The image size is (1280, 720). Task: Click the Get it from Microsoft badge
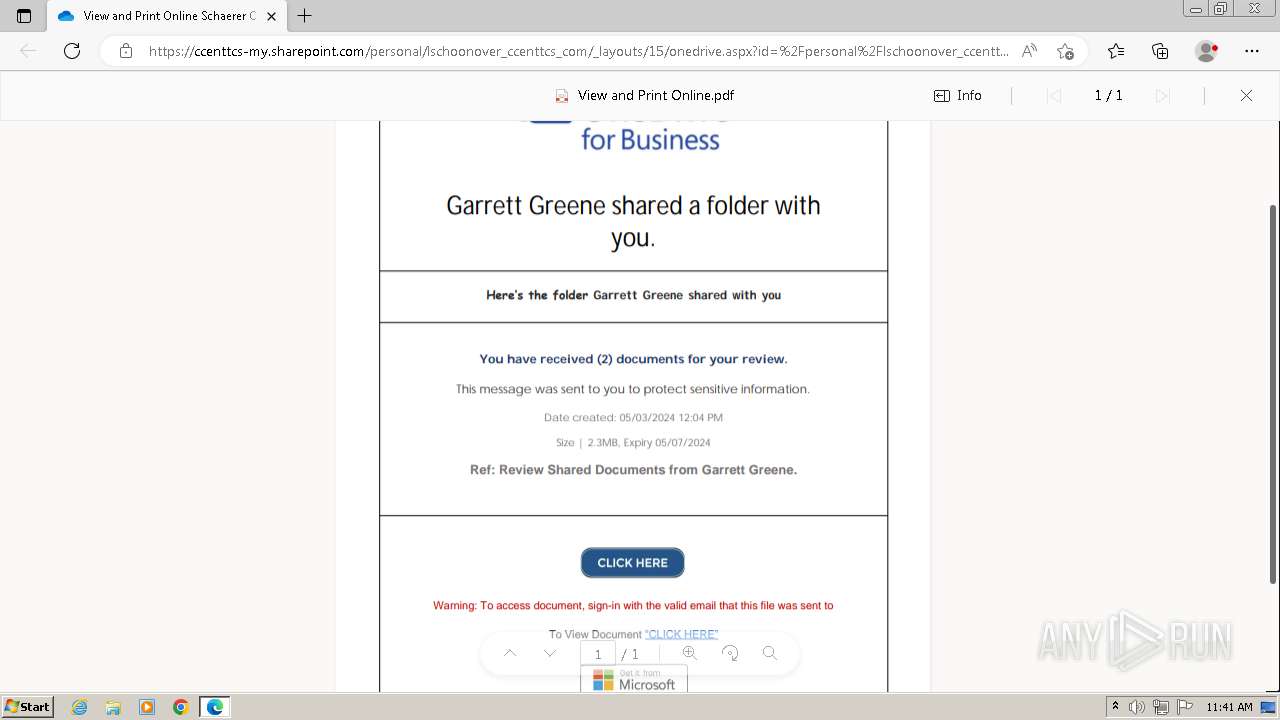pos(634,680)
